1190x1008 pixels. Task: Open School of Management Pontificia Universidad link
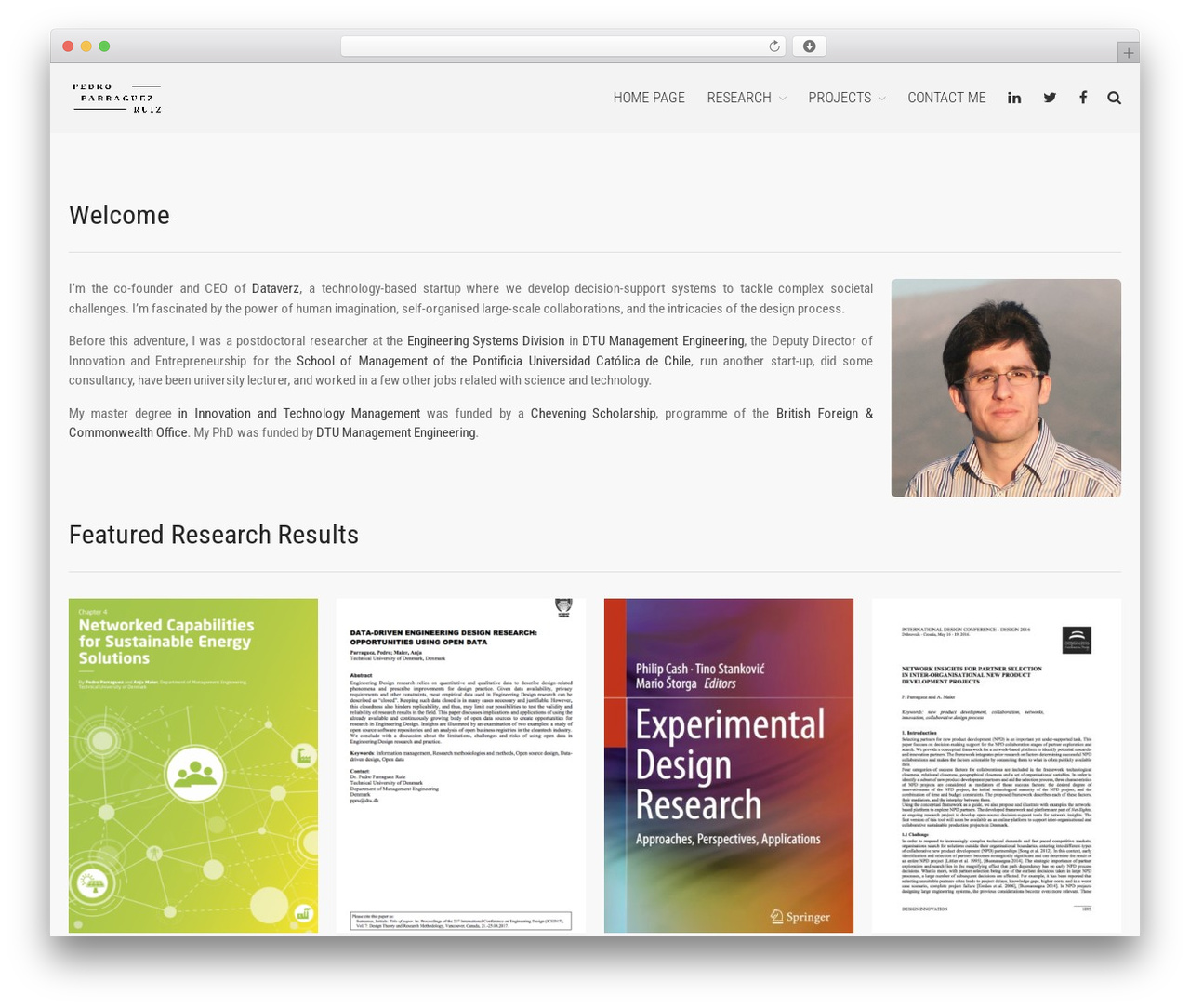[x=494, y=361]
